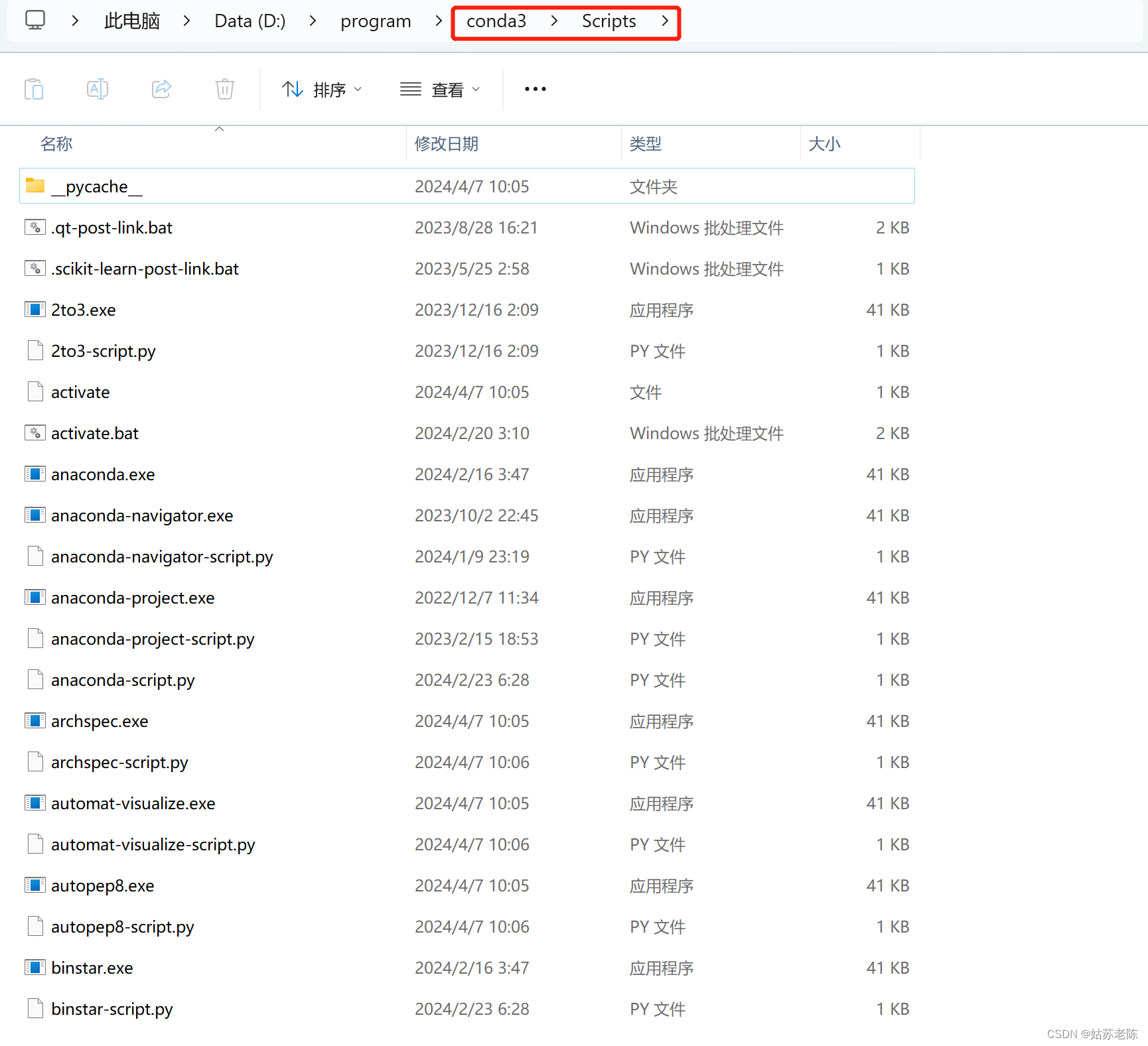Click the anaconda.exe application icon
The image size is (1148, 1046).
pyautogui.click(x=35, y=474)
